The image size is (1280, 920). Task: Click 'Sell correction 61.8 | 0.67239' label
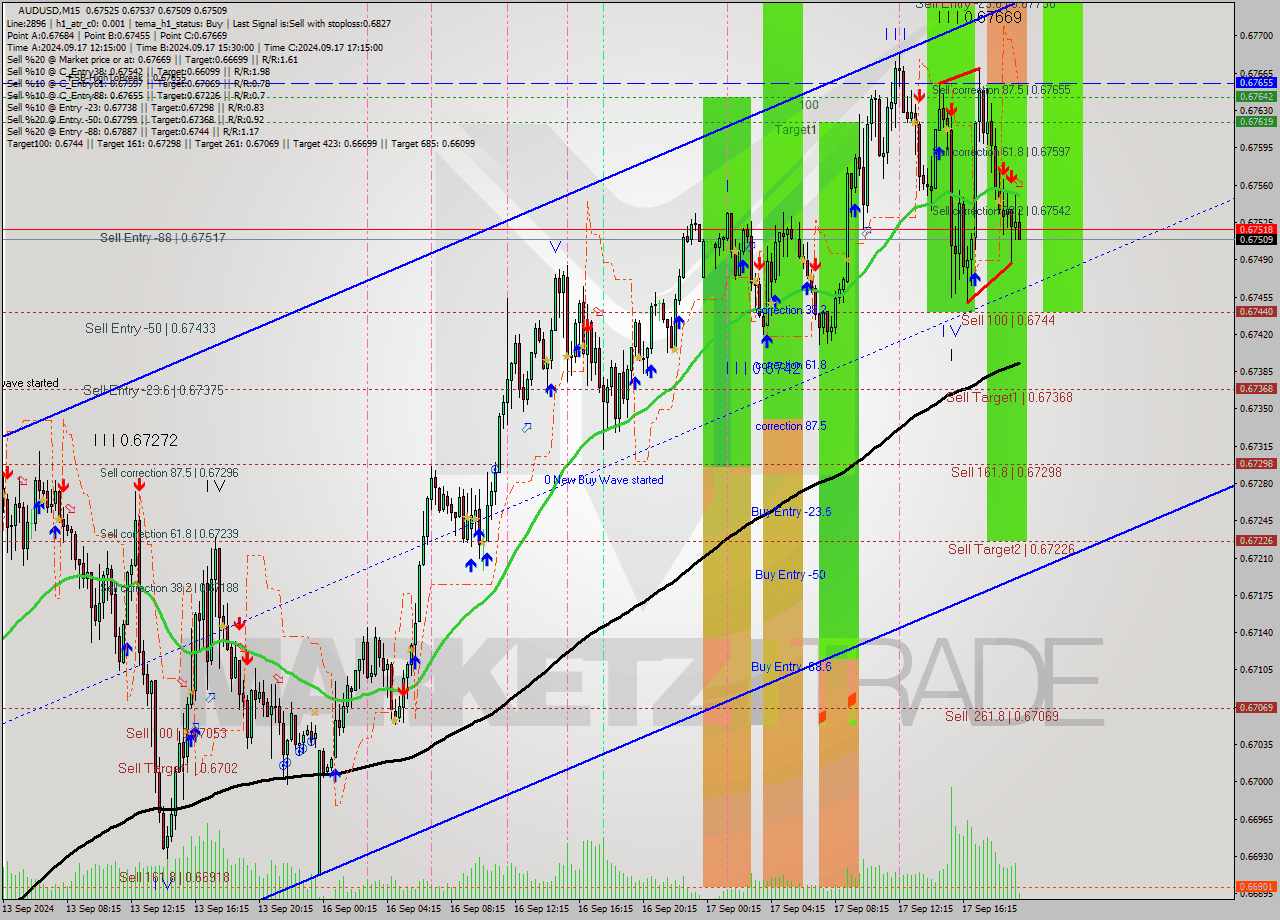click(x=169, y=534)
